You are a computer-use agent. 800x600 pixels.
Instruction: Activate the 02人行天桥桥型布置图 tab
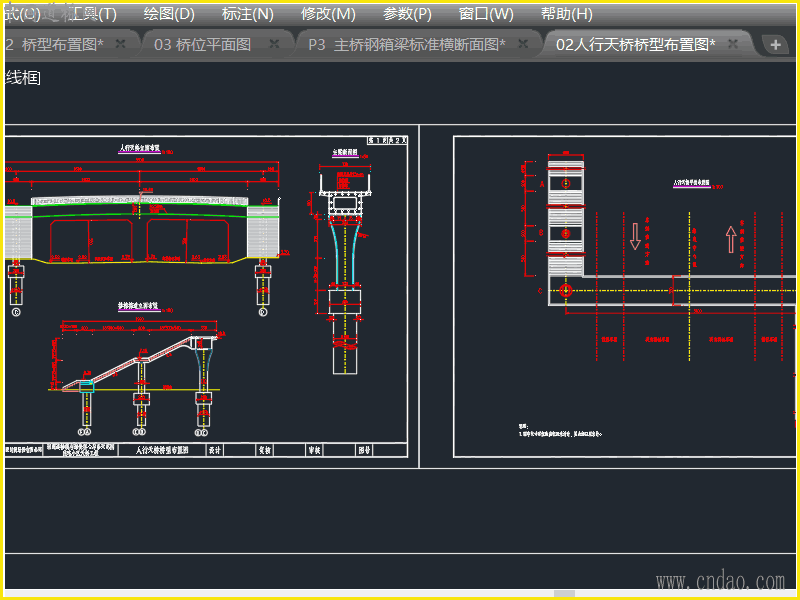pyautogui.click(x=635, y=44)
